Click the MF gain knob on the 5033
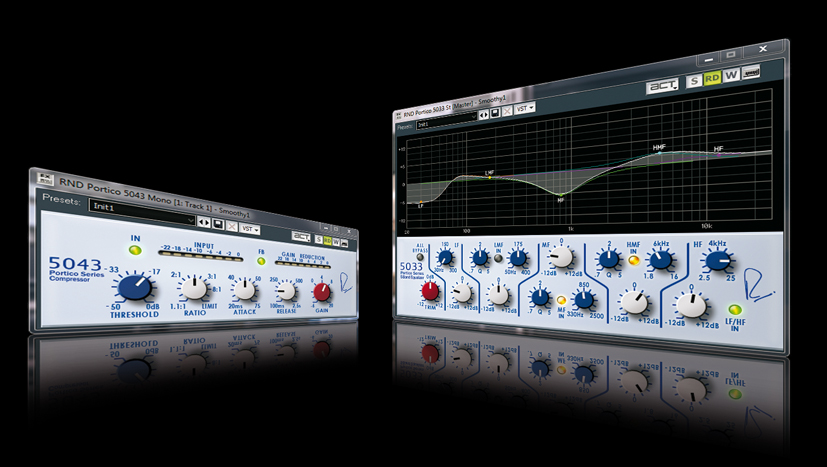 coord(561,258)
